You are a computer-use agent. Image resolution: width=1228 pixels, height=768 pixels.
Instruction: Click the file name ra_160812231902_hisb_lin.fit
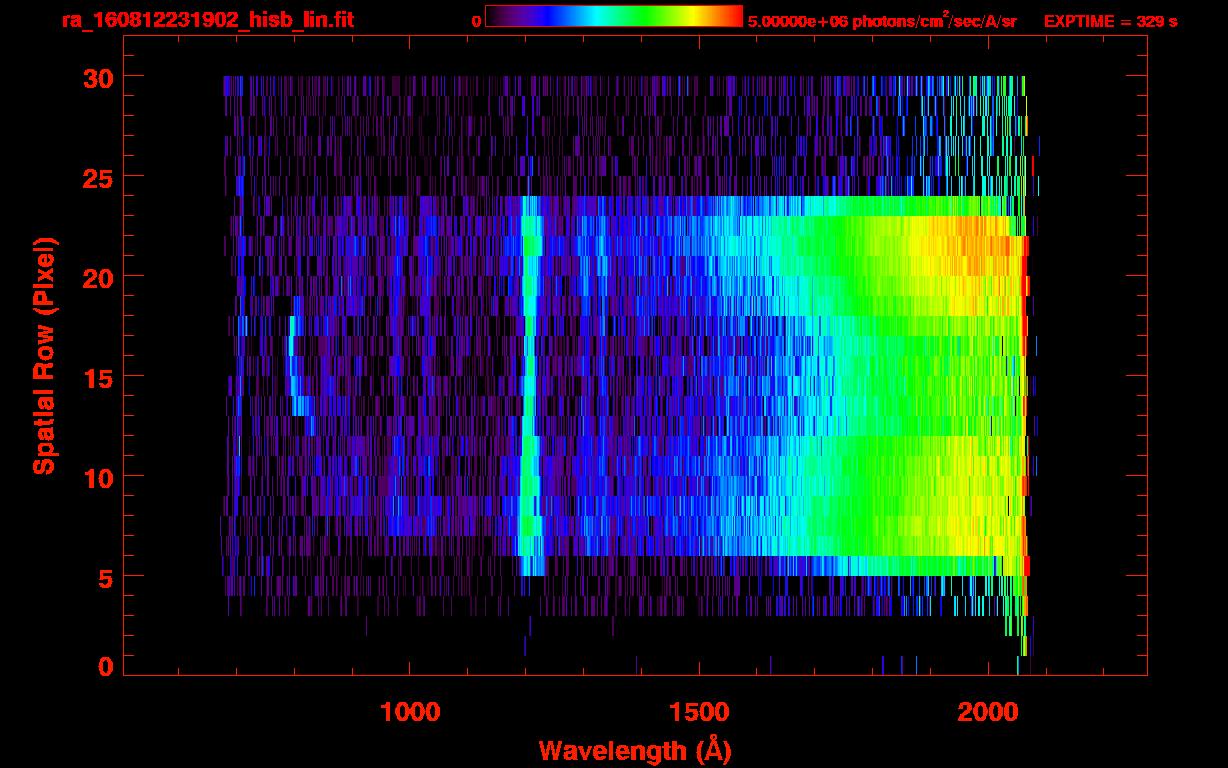[x=207, y=20]
